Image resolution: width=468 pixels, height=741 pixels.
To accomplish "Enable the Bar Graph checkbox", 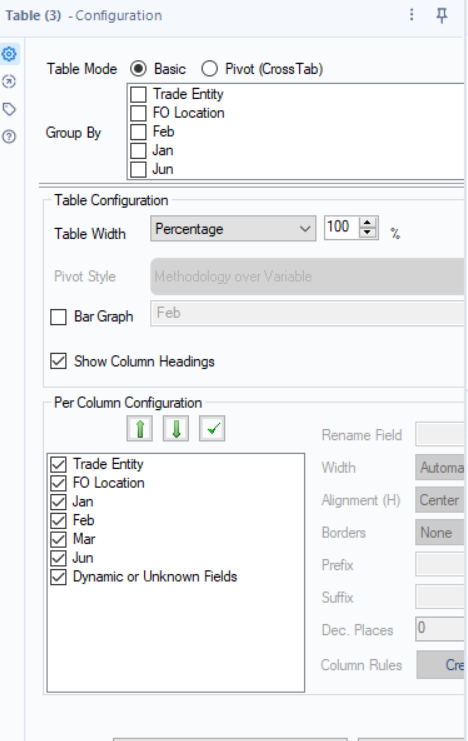I will (x=58, y=317).
